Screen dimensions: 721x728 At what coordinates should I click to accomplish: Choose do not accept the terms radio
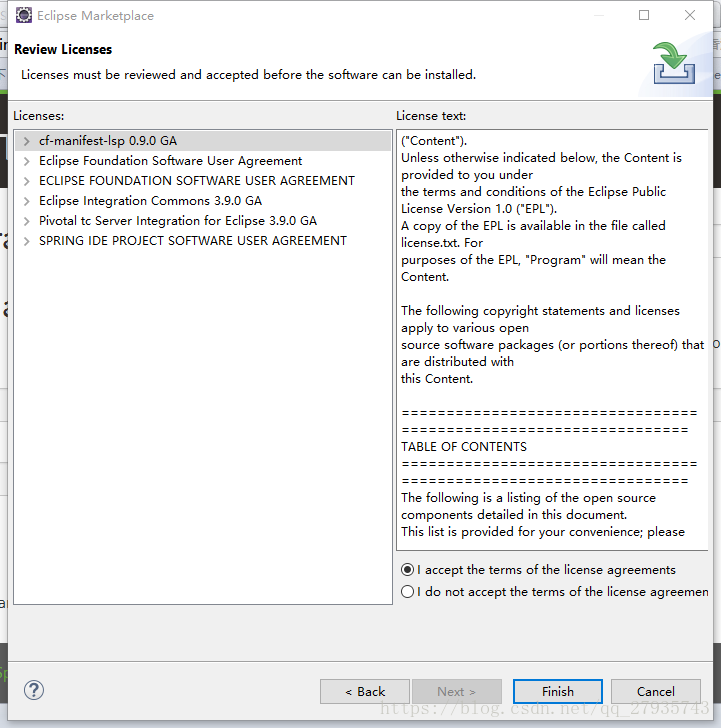(408, 592)
